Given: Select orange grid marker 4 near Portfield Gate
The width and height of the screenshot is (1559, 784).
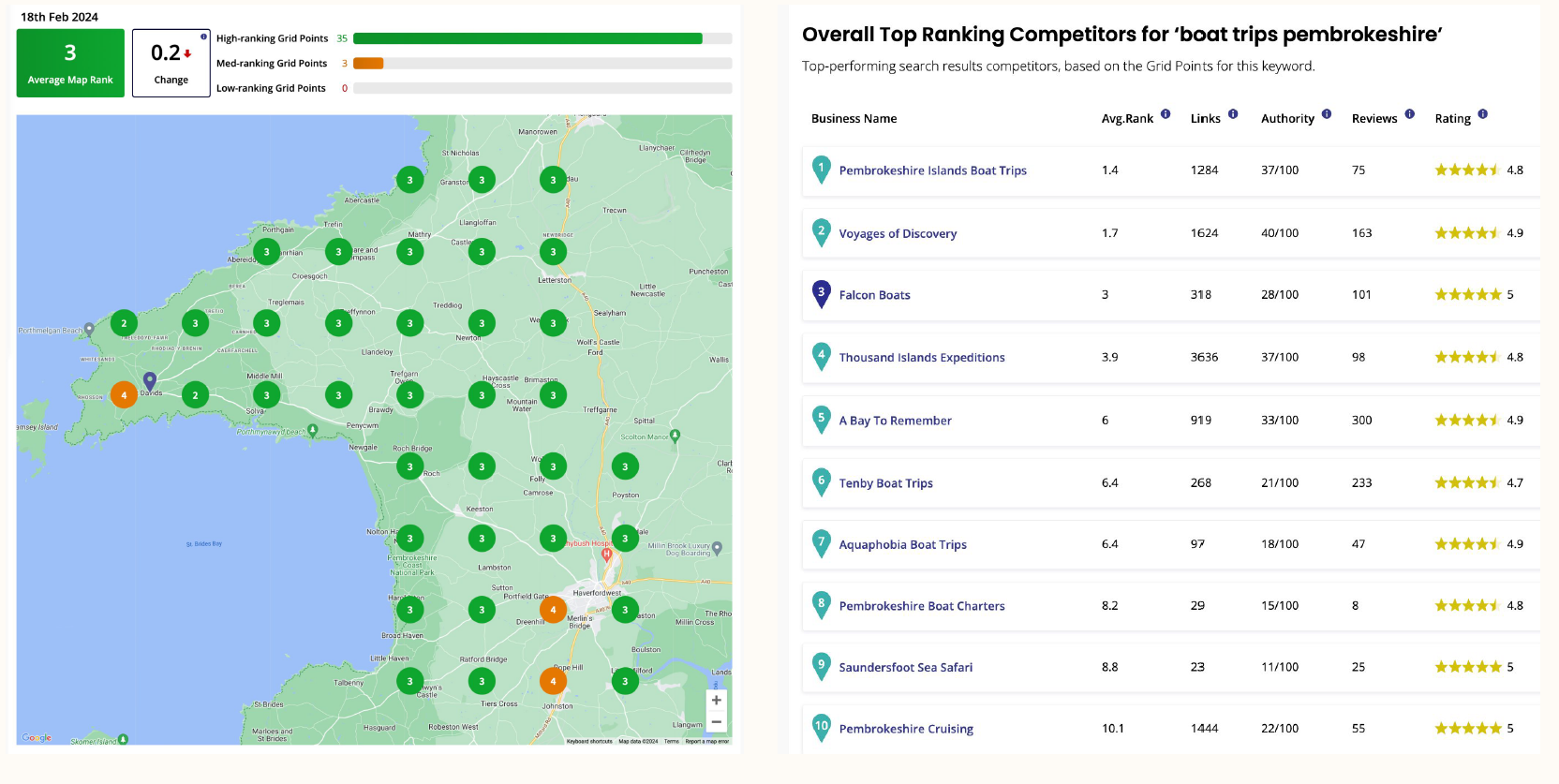Looking at the screenshot, I should [553, 610].
